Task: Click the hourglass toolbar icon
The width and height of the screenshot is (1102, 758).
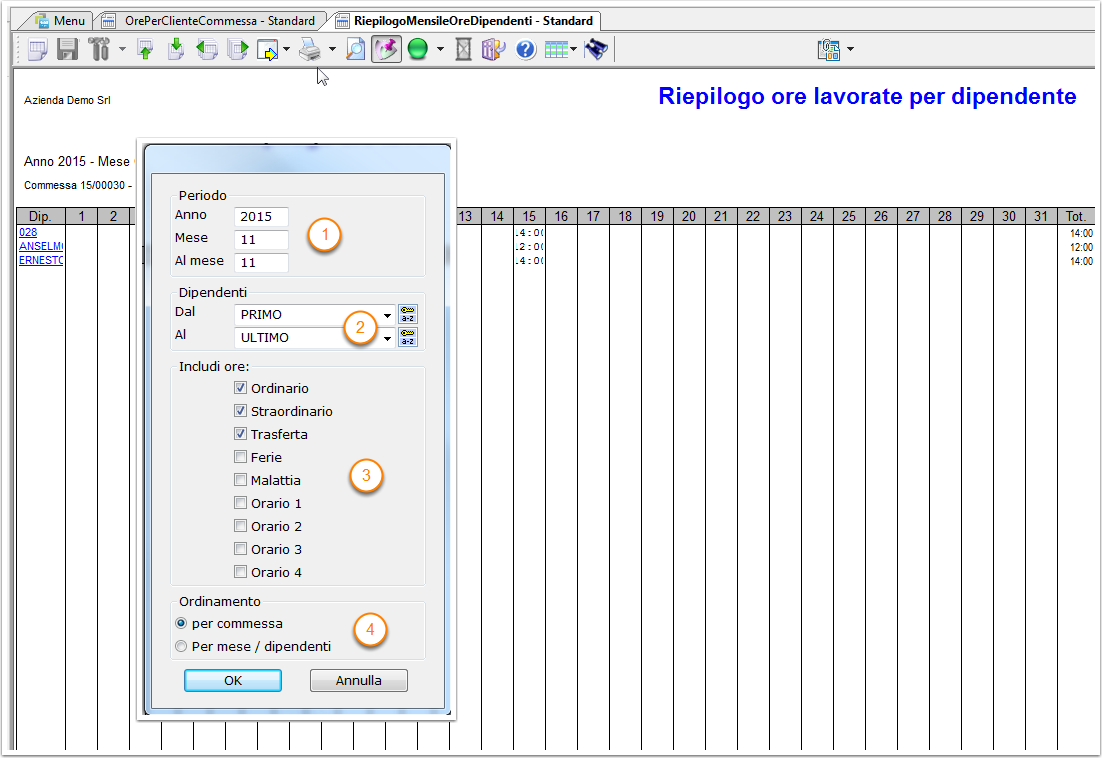Action: point(463,49)
